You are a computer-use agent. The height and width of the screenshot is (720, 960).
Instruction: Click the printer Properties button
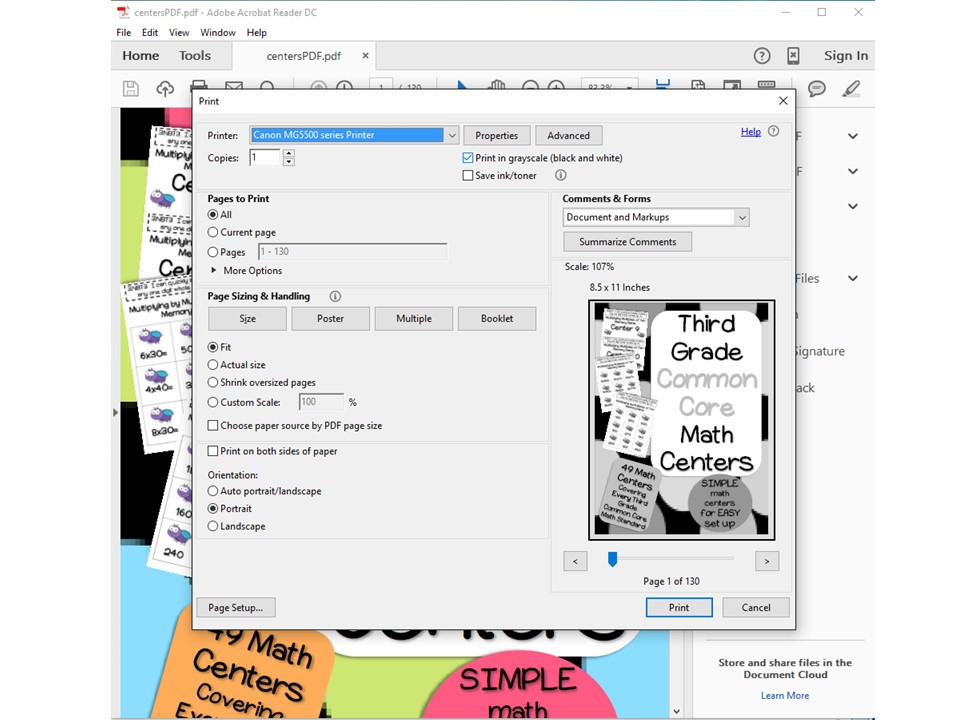coord(497,135)
